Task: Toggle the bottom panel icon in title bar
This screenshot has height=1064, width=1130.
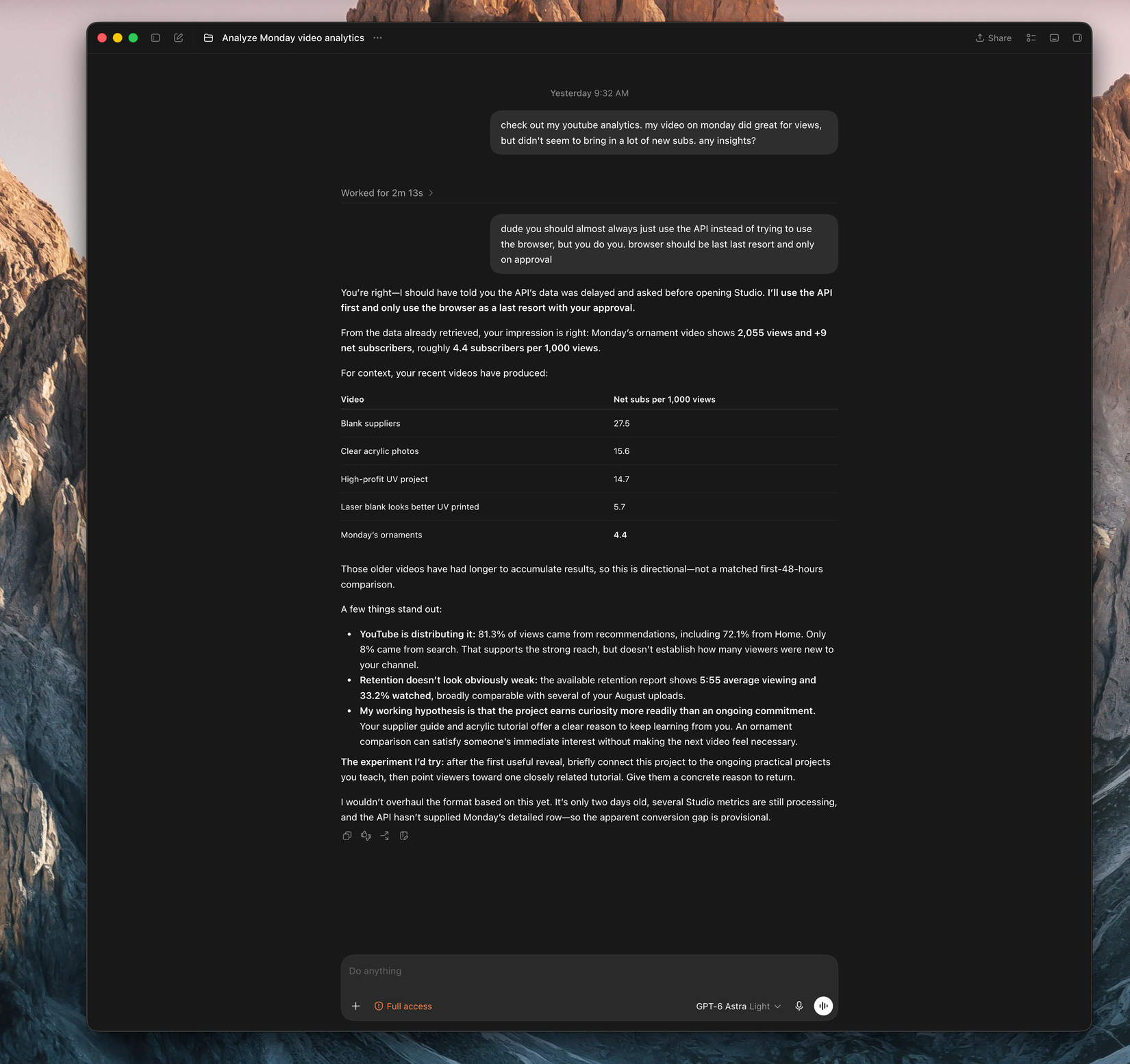Action: (x=1054, y=38)
